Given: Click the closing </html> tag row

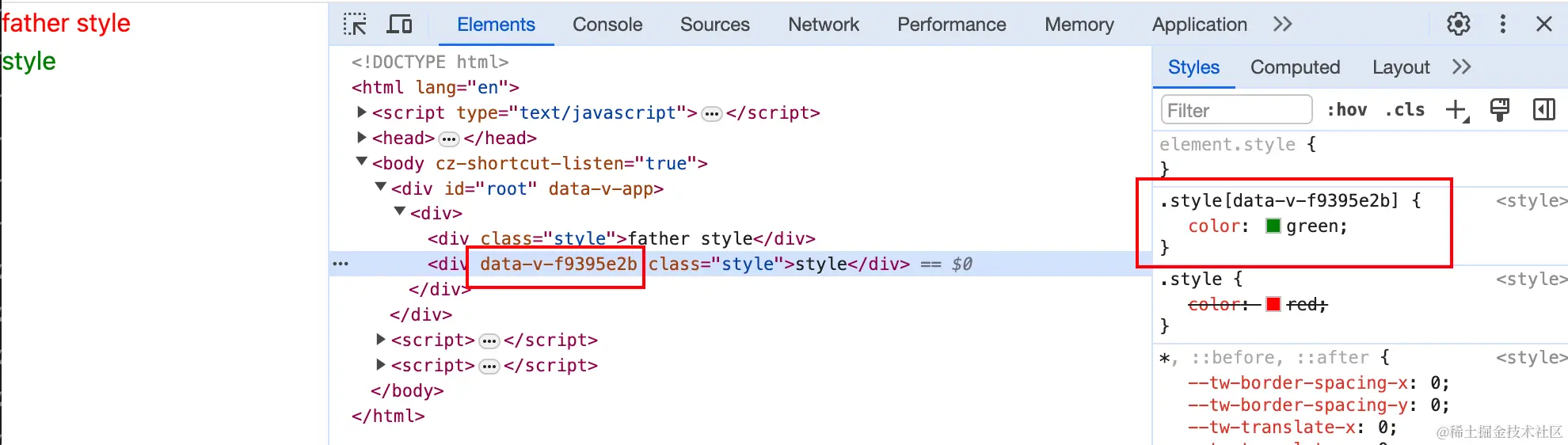Looking at the screenshot, I should click(388, 416).
